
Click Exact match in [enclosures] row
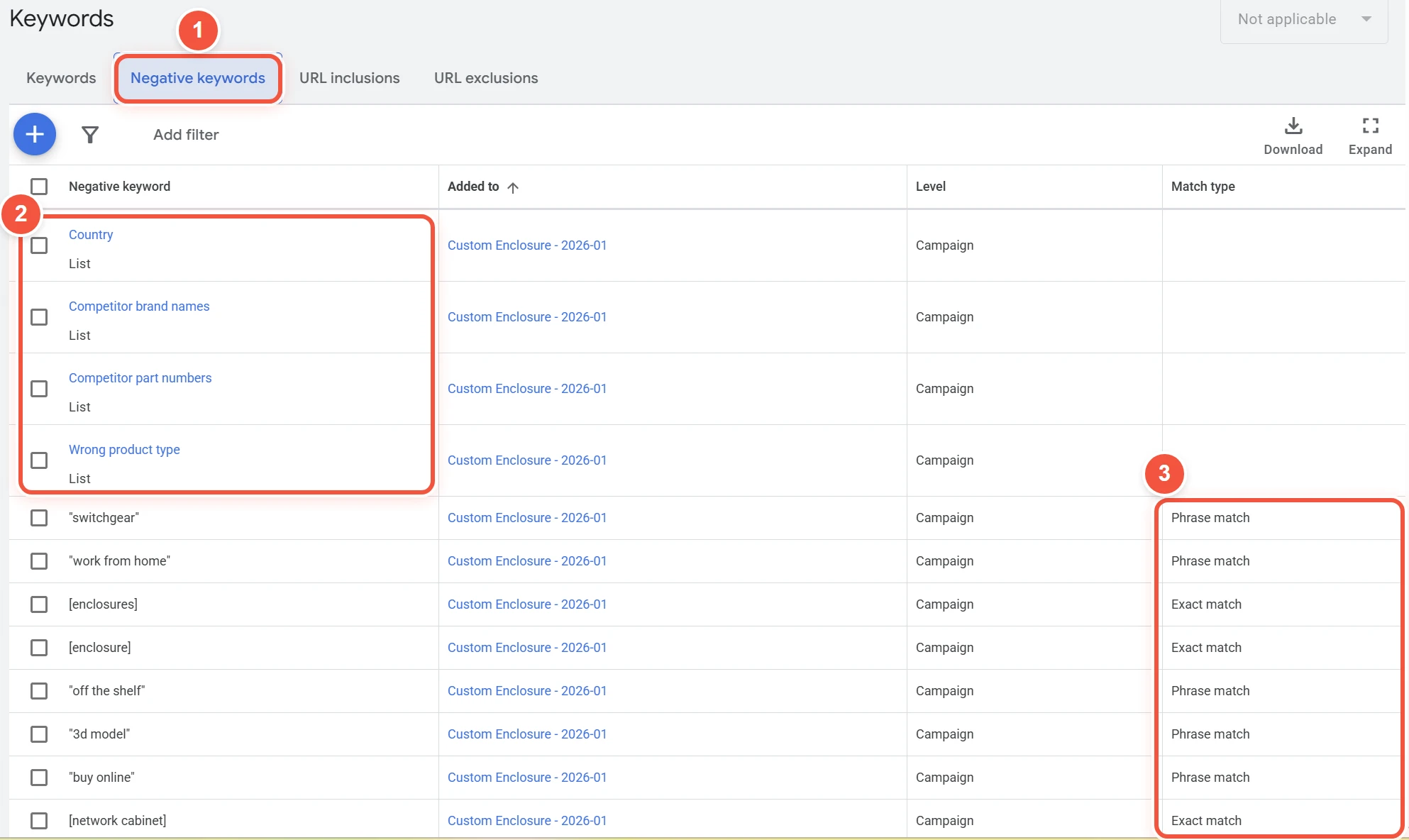tap(1206, 604)
